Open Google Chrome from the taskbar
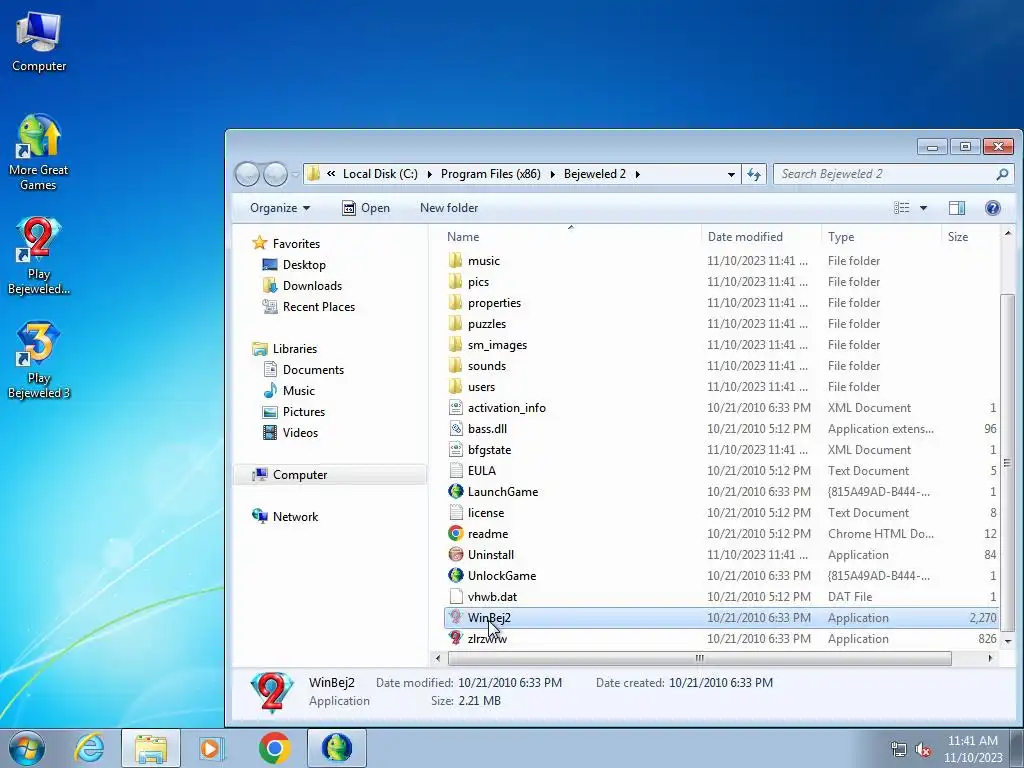The width and height of the screenshot is (1024, 768). pyautogui.click(x=274, y=748)
